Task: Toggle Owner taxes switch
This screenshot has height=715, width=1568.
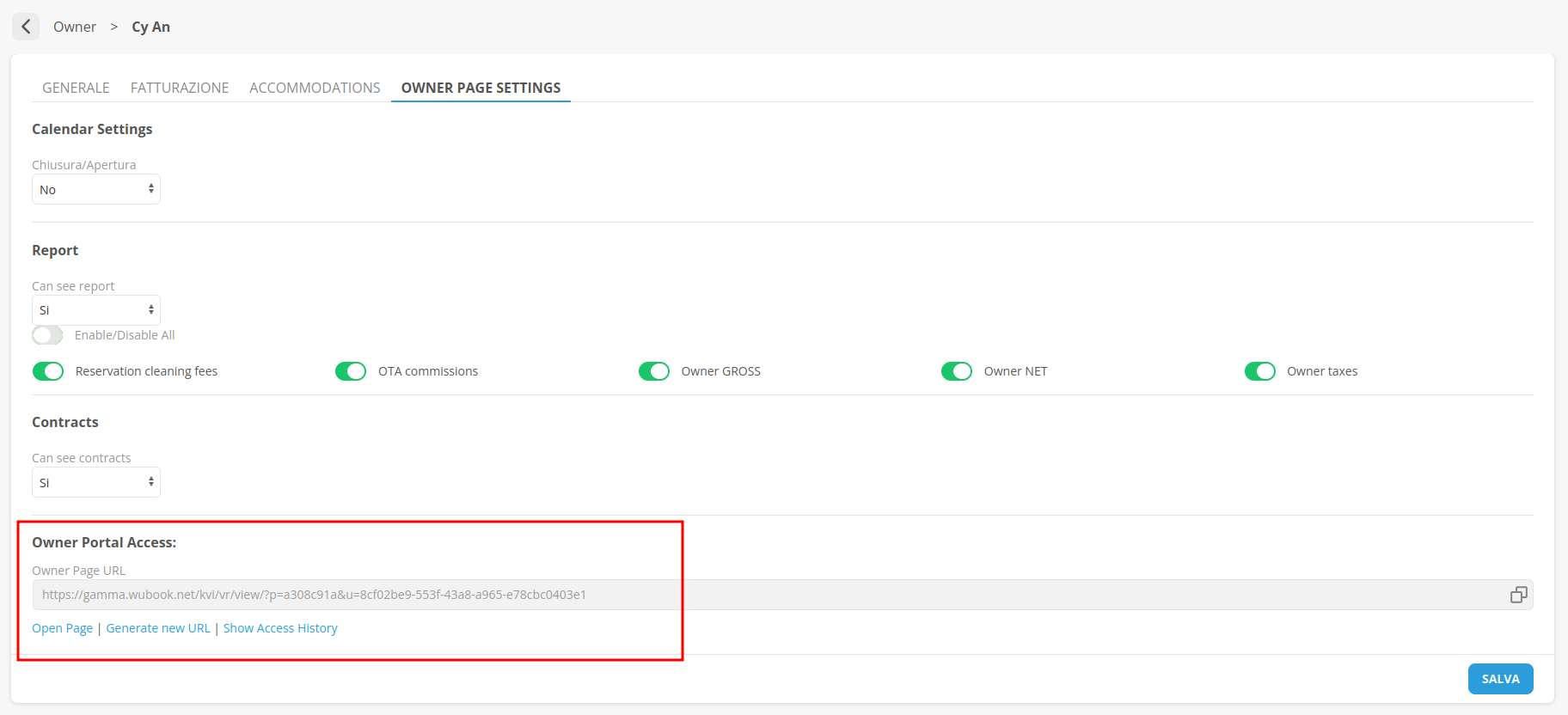Action: click(x=1259, y=371)
